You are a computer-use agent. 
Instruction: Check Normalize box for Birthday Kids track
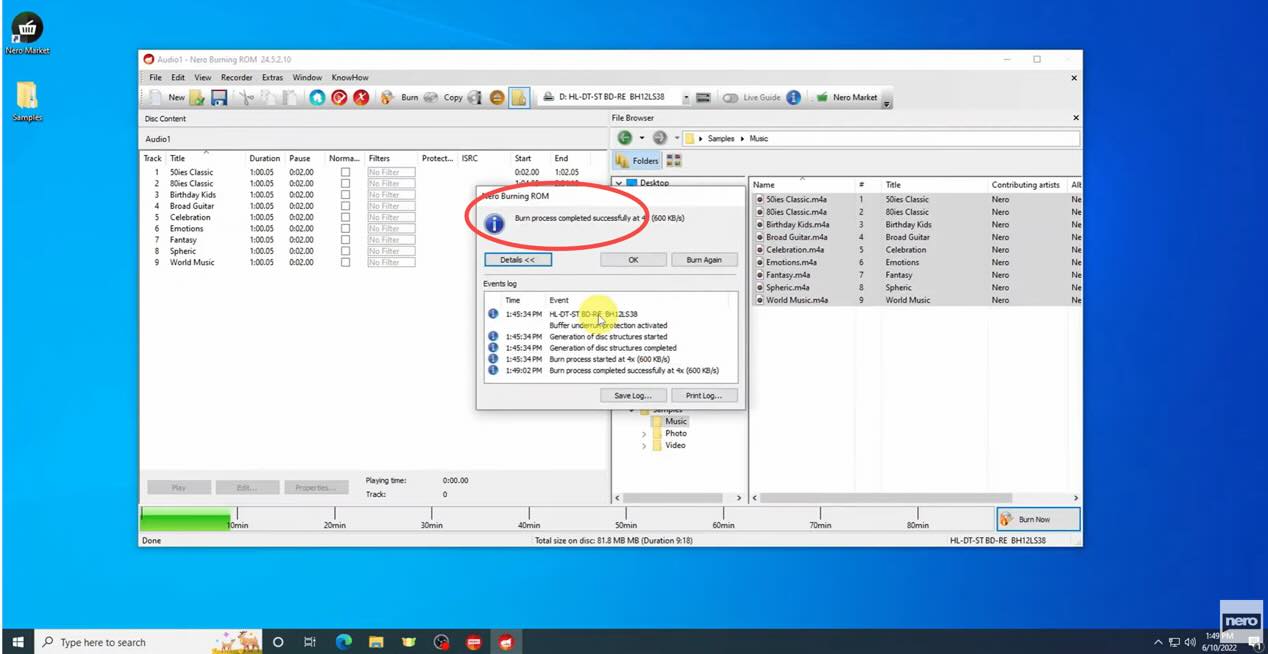tap(346, 194)
